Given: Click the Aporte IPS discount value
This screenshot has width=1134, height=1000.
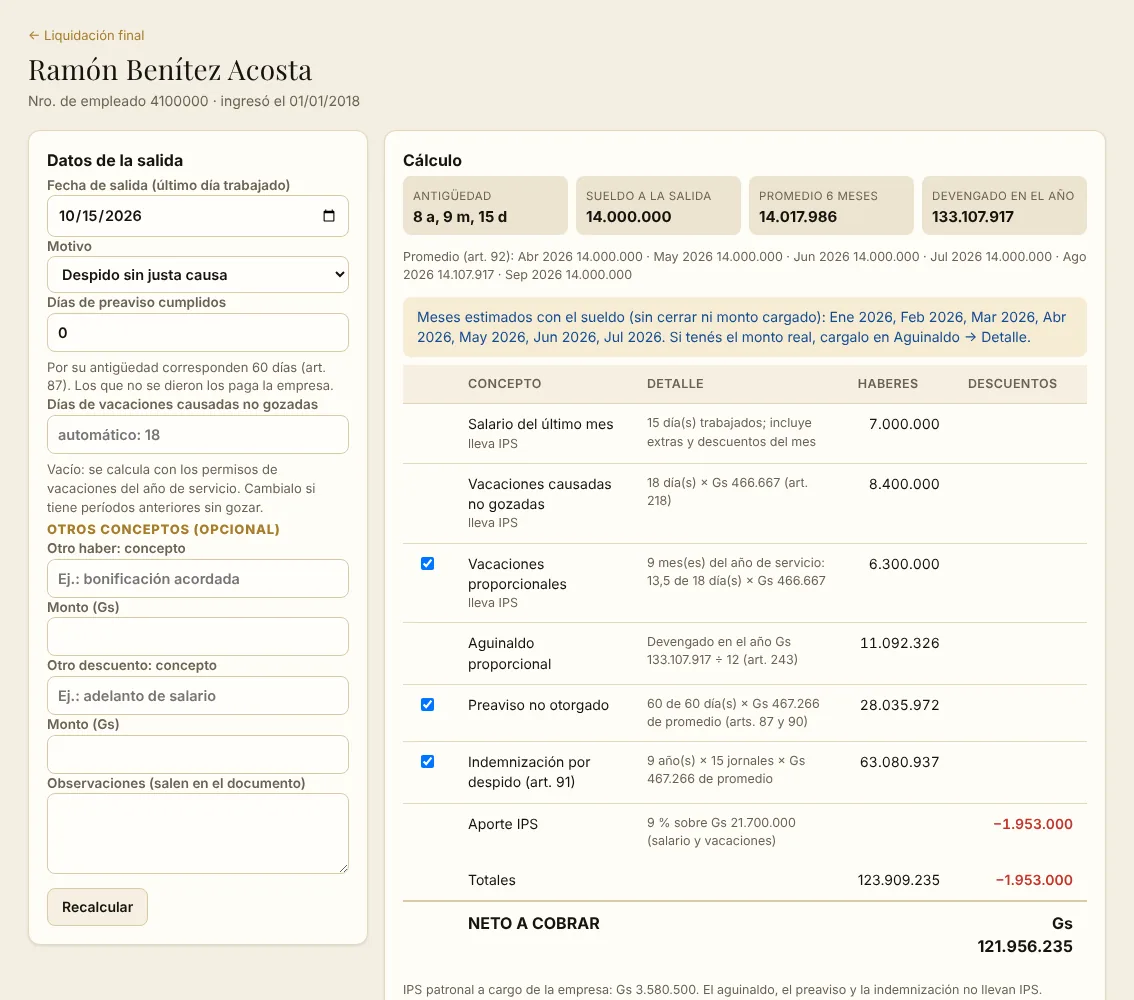Looking at the screenshot, I should (x=1033, y=824).
